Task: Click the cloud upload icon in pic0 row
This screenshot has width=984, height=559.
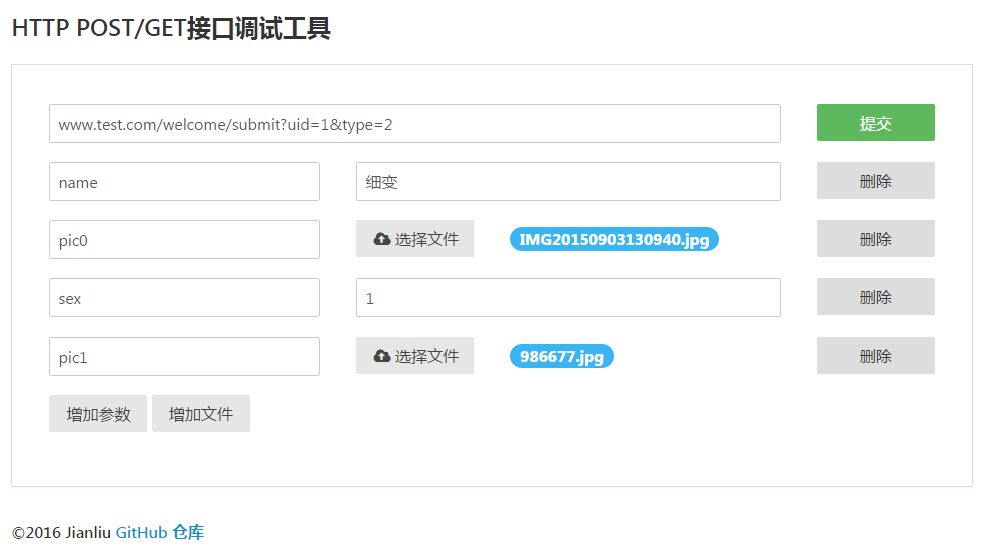Action: pos(381,239)
